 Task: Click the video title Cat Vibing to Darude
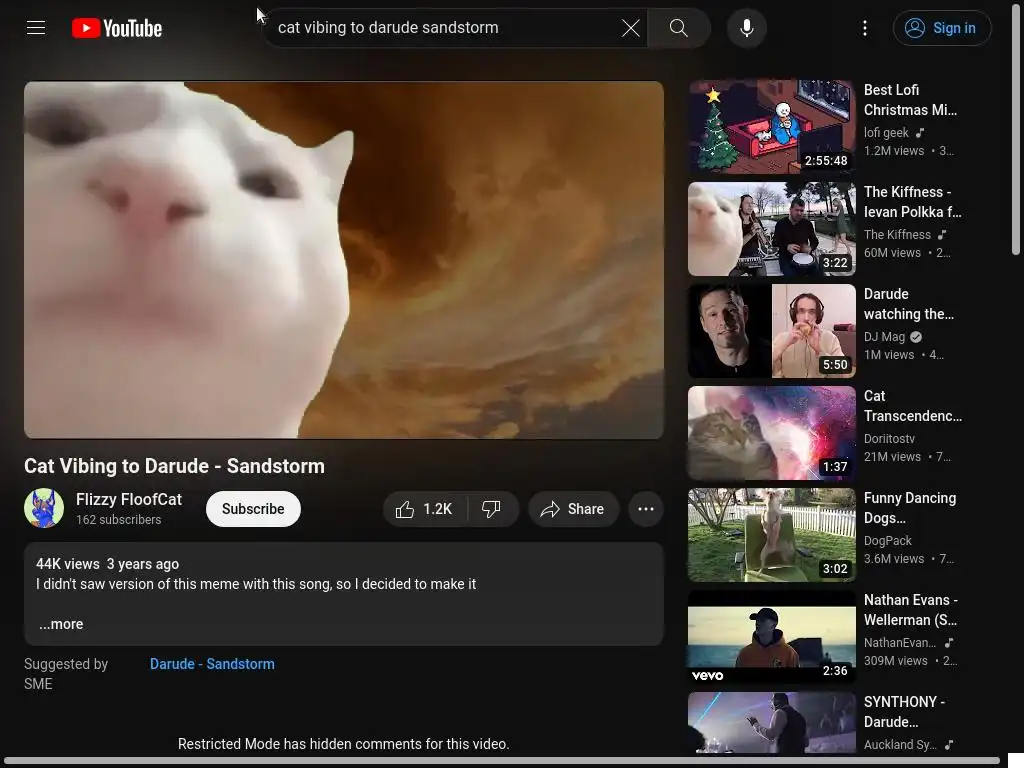[x=174, y=466]
